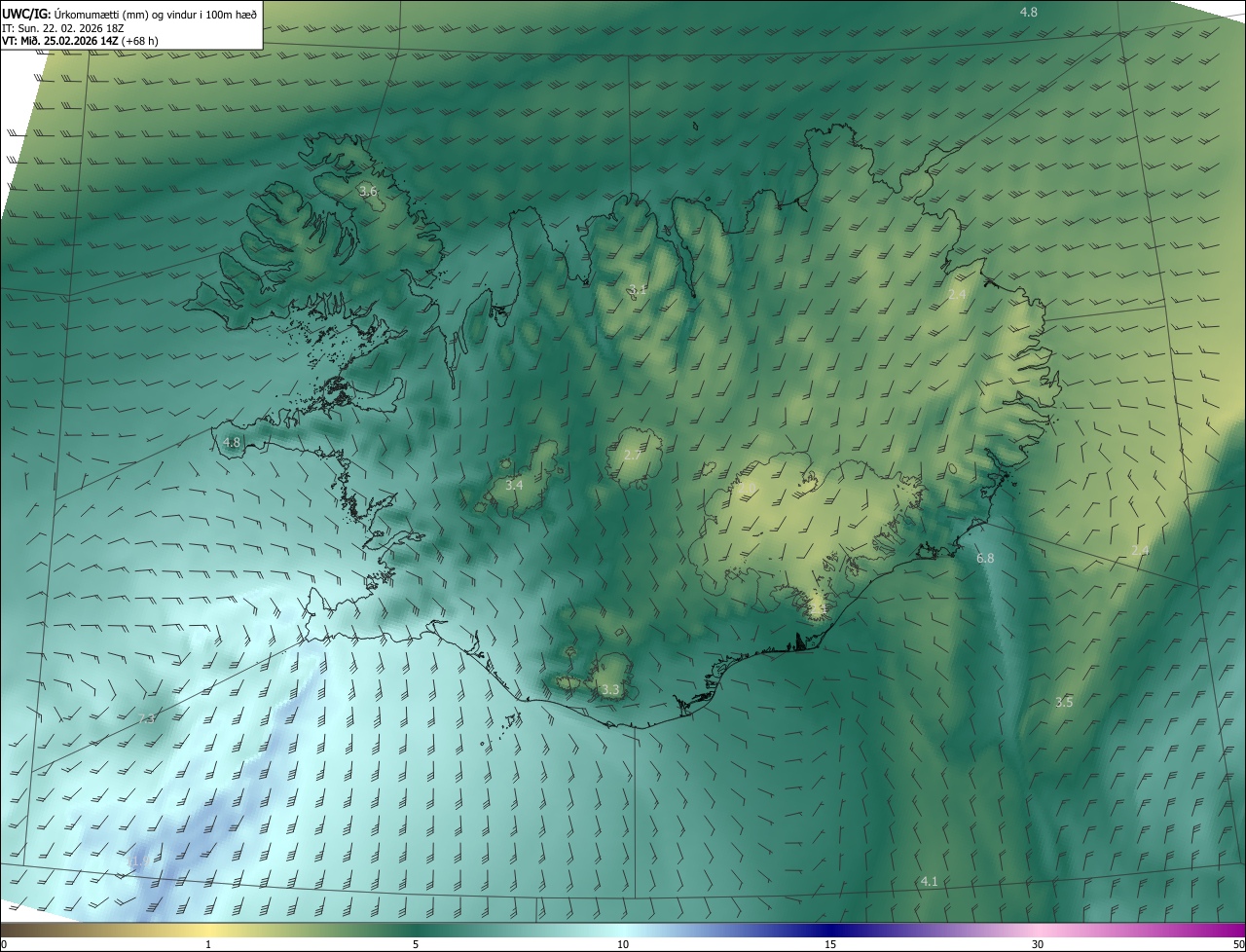Click the 5 tick on the color scale

[416, 944]
